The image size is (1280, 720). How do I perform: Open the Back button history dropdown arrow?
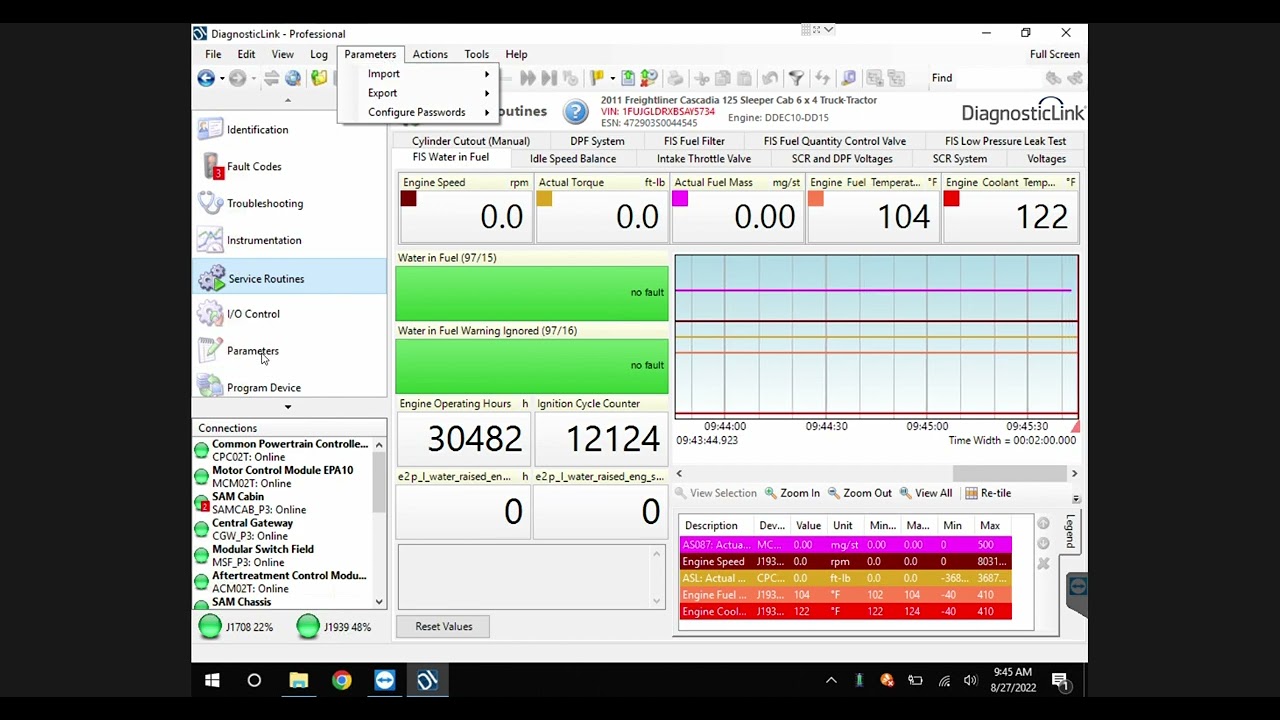tap(222, 78)
